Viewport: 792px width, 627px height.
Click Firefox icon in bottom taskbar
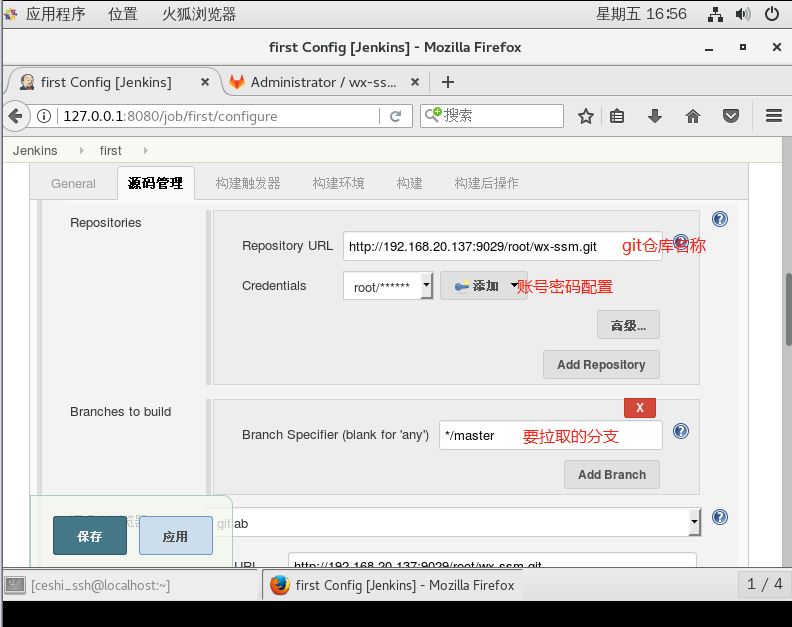pos(280,585)
